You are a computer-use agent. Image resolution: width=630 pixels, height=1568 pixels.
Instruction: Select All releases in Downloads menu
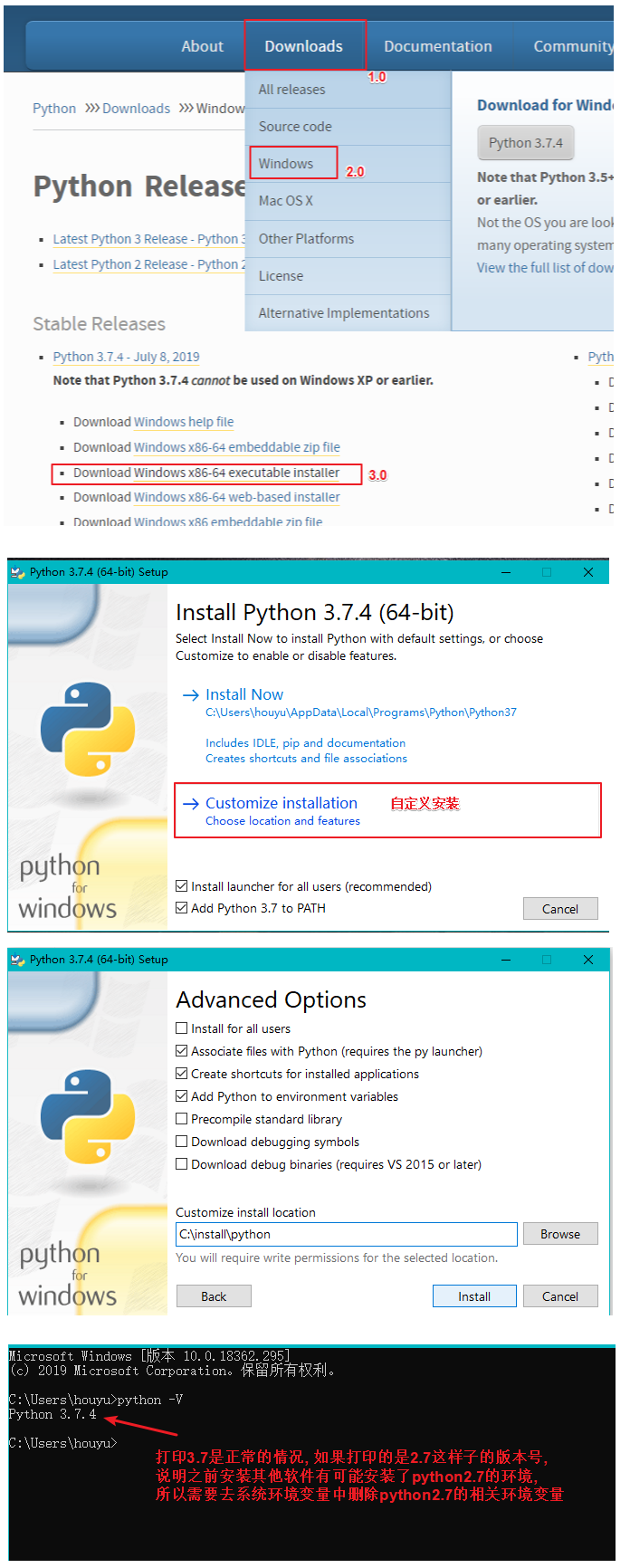coord(348,90)
